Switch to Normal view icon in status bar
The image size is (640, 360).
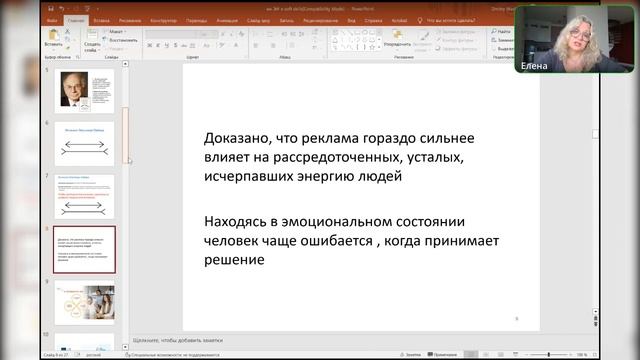pyautogui.click(x=471, y=355)
